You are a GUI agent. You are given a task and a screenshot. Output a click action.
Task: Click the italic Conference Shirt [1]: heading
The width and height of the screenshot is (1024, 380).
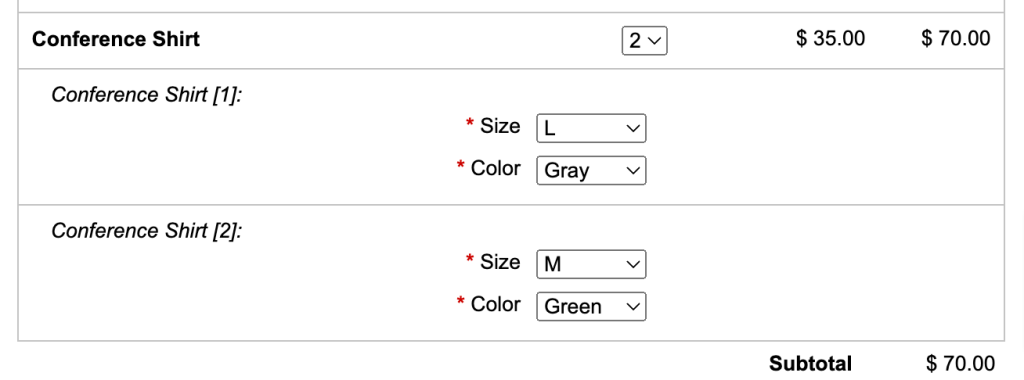coord(147,95)
